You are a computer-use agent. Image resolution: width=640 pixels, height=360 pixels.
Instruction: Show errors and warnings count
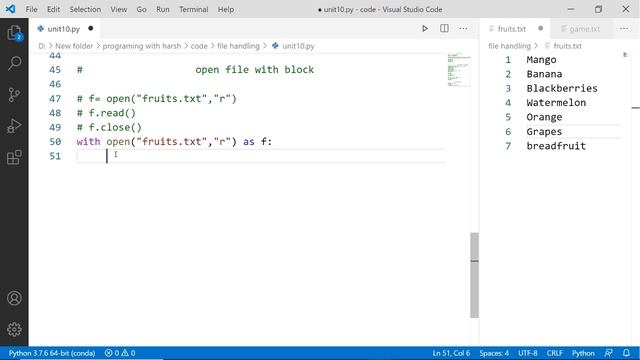pyautogui.click(x=120, y=353)
